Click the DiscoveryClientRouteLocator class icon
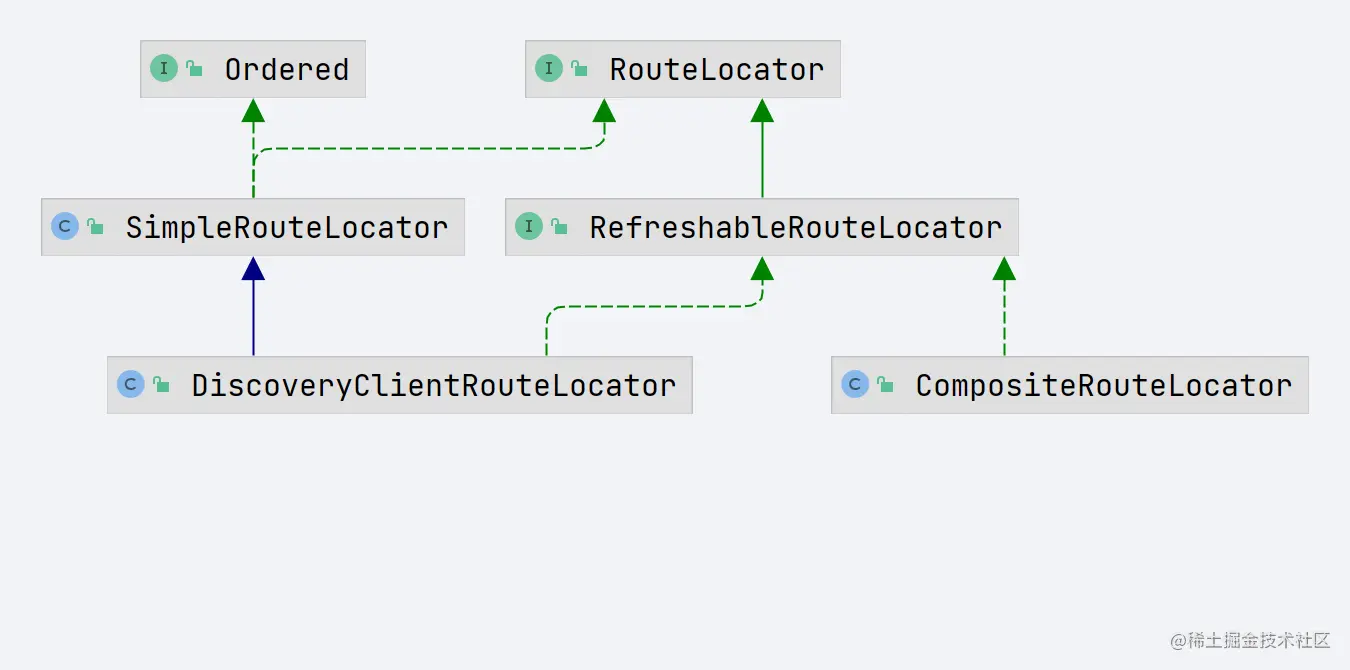 coord(131,385)
